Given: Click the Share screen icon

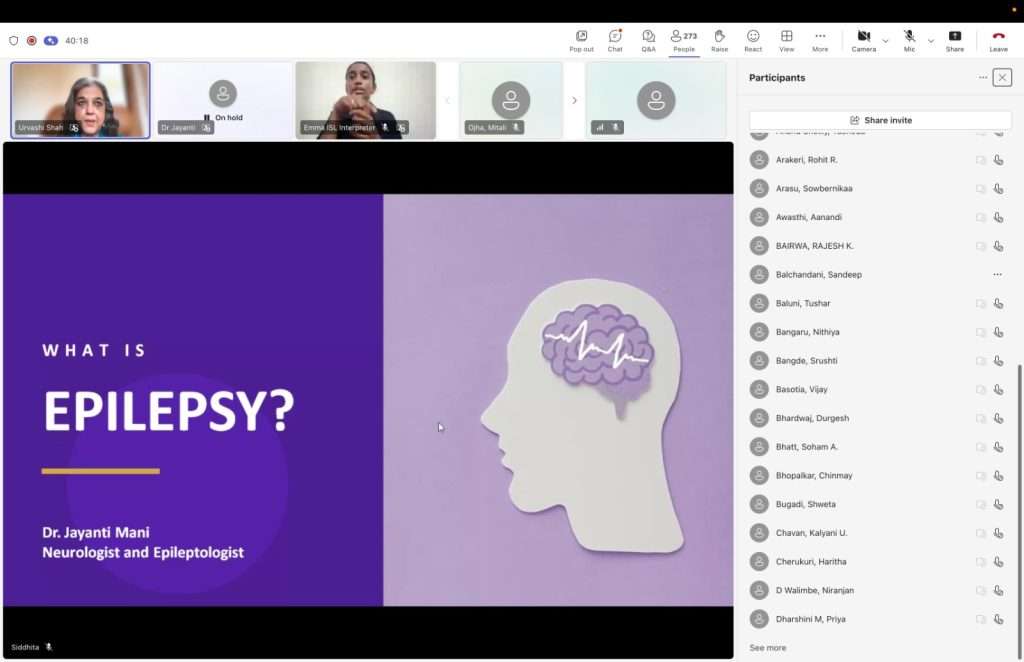Looking at the screenshot, I should 955,40.
